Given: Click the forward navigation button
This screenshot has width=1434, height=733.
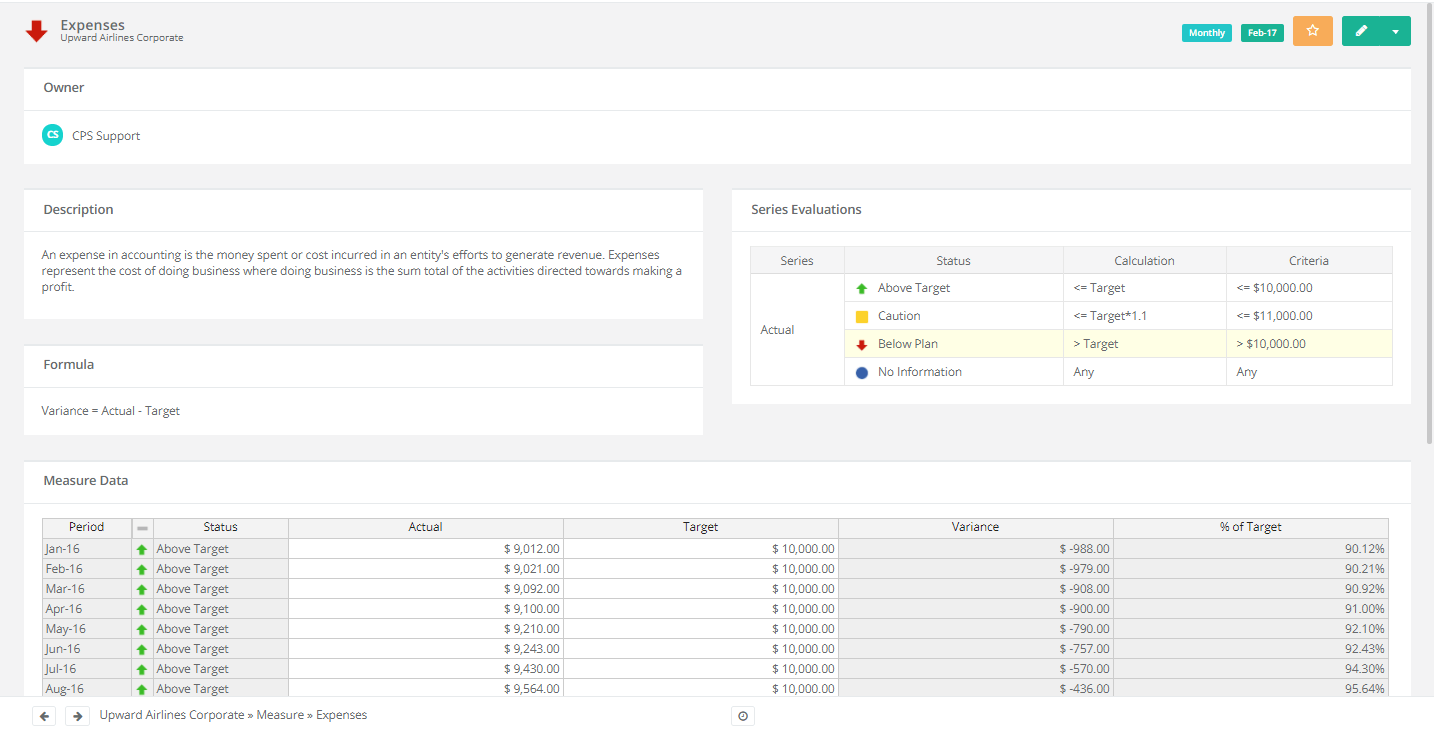Looking at the screenshot, I should [x=77, y=715].
